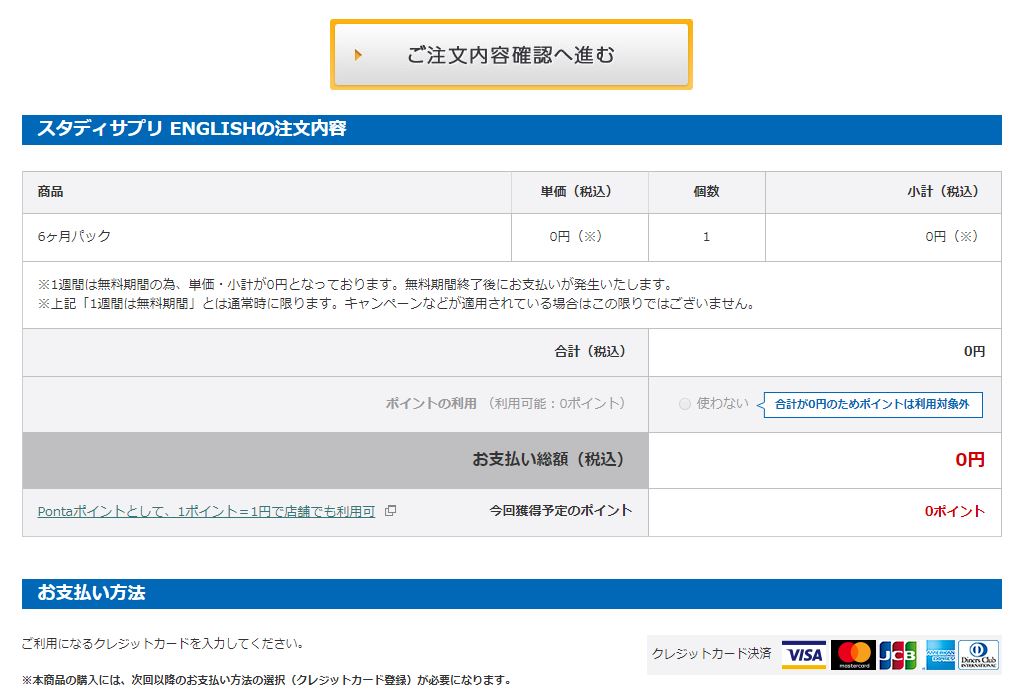Click the red 0ポイント earned value

[x=954, y=511]
